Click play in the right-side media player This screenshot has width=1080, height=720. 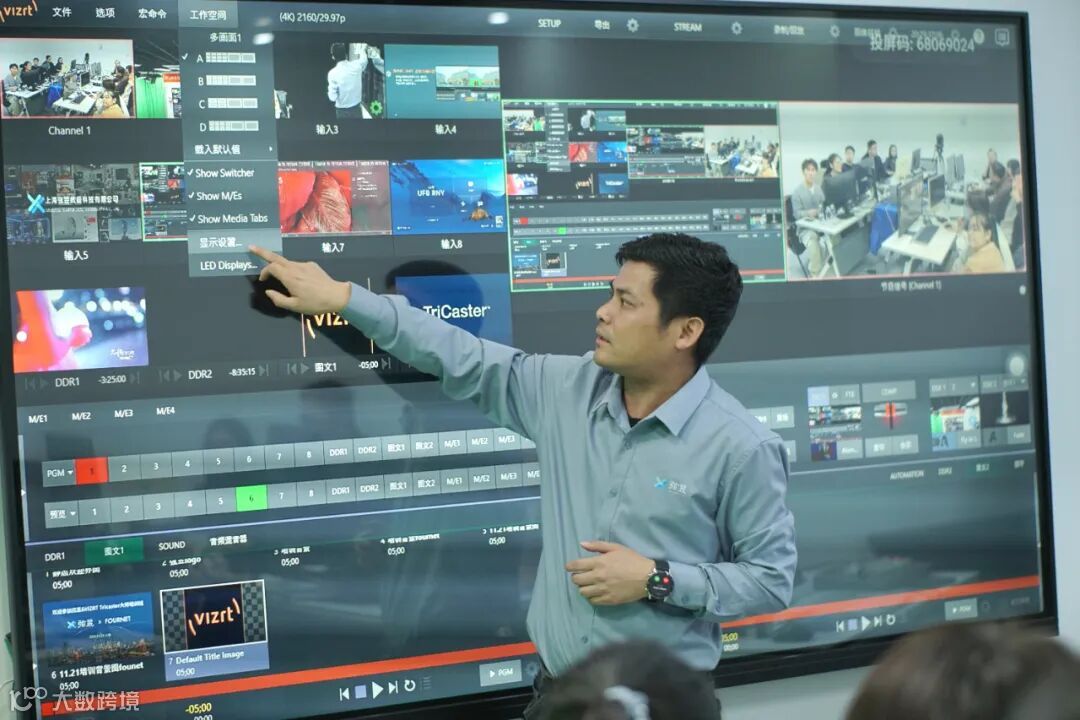click(865, 623)
